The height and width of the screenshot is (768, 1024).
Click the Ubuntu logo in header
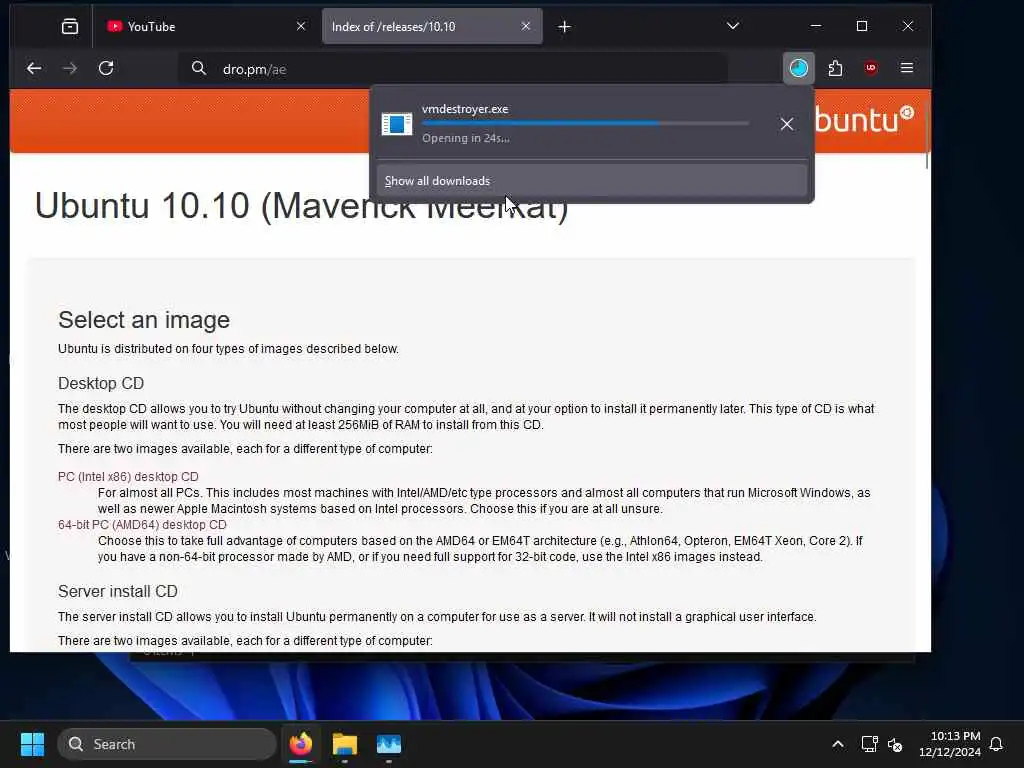[x=864, y=120]
